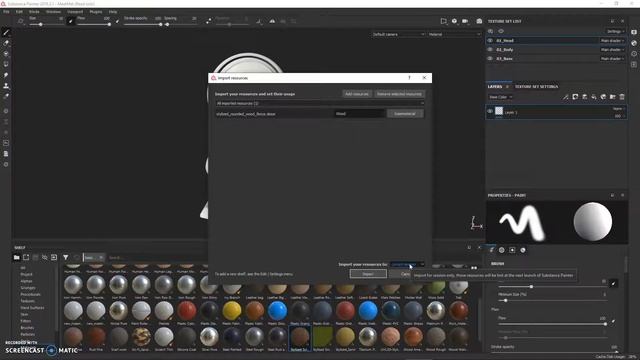This screenshot has width=640, height=360.
Task: Click the import resource icon in Shelf
Action: point(54,258)
